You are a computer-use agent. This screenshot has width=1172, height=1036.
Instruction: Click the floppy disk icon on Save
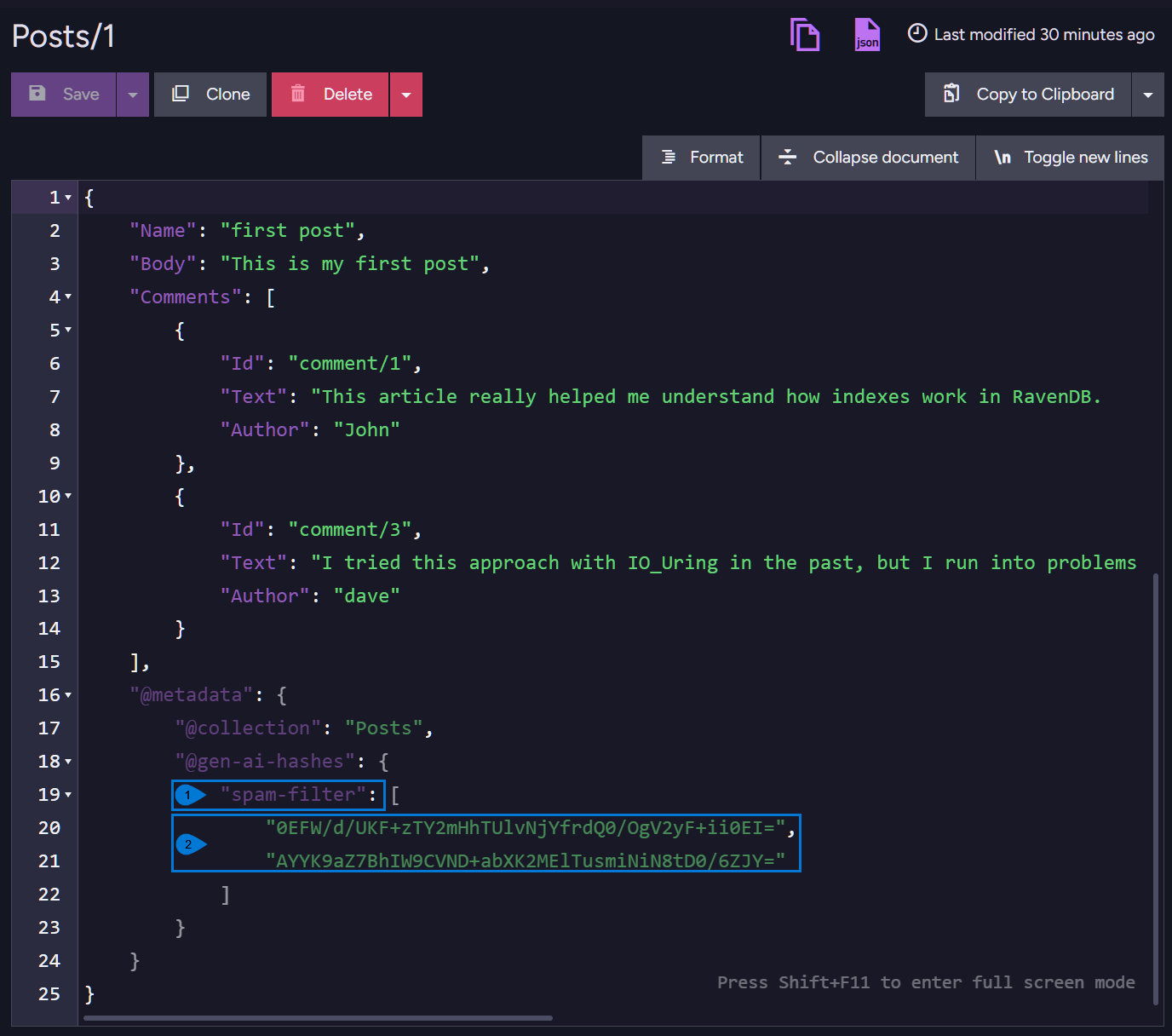[37, 94]
